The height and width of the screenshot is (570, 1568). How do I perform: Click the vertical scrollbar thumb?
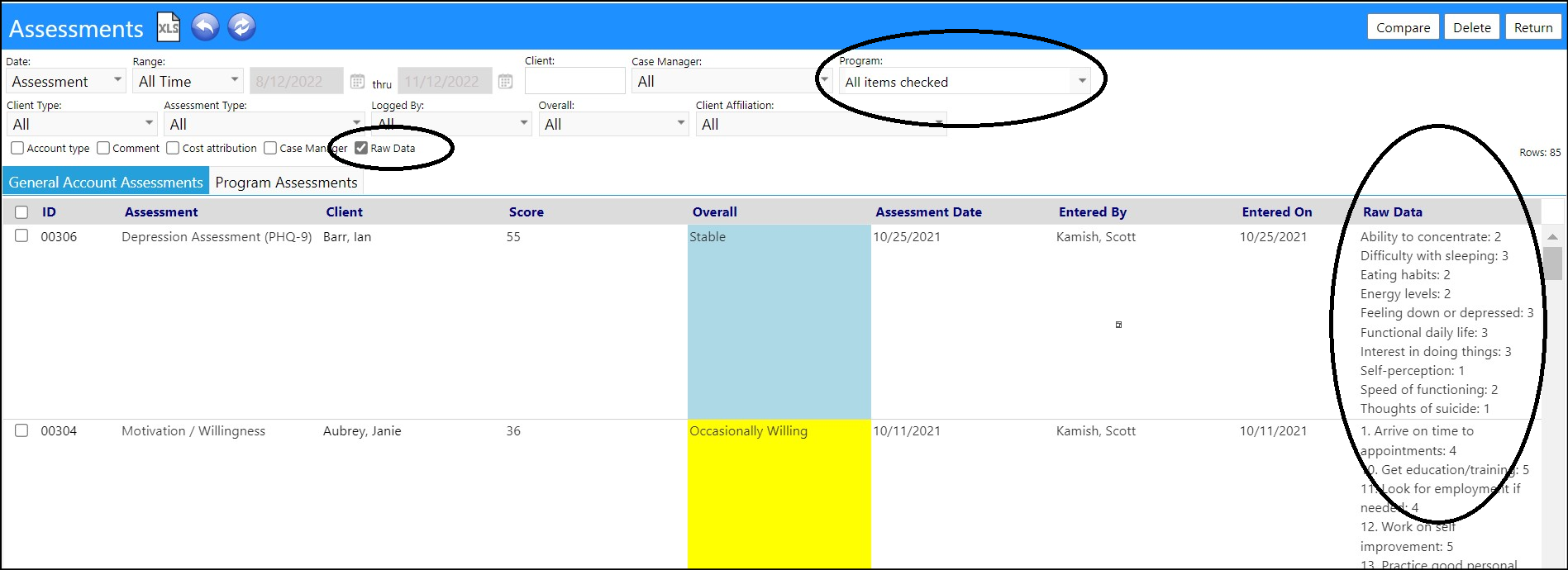coord(1552,264)
